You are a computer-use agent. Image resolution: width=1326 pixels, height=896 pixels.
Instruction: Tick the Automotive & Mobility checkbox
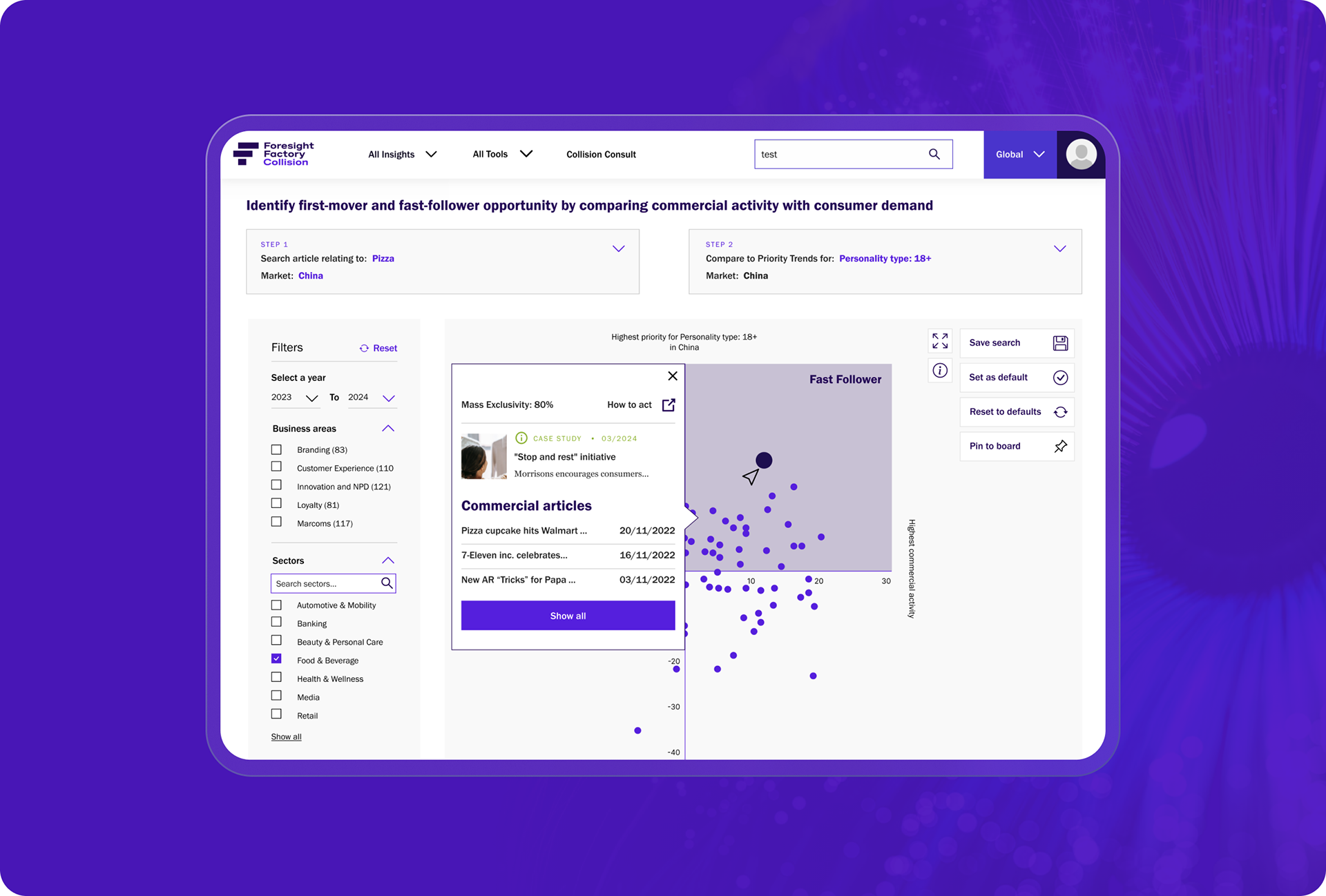pyautogui.click(x=276, y=605)
